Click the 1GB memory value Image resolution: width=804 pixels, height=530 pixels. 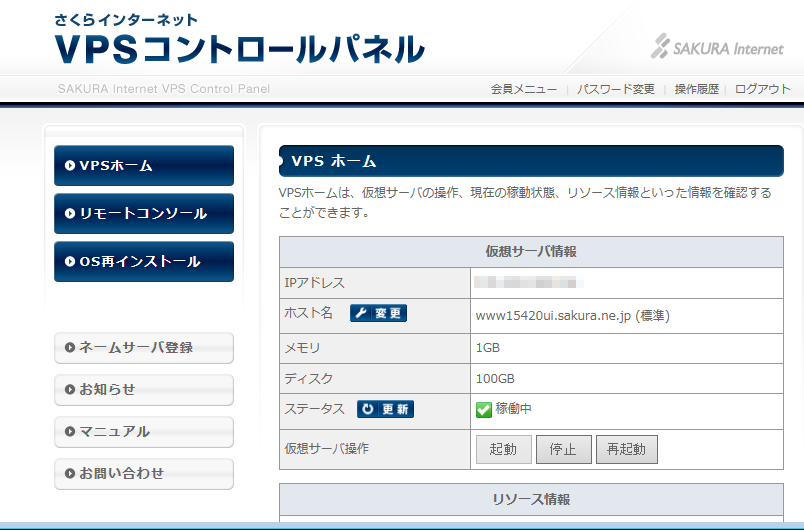pyautogui.click(x=488, y=348)
